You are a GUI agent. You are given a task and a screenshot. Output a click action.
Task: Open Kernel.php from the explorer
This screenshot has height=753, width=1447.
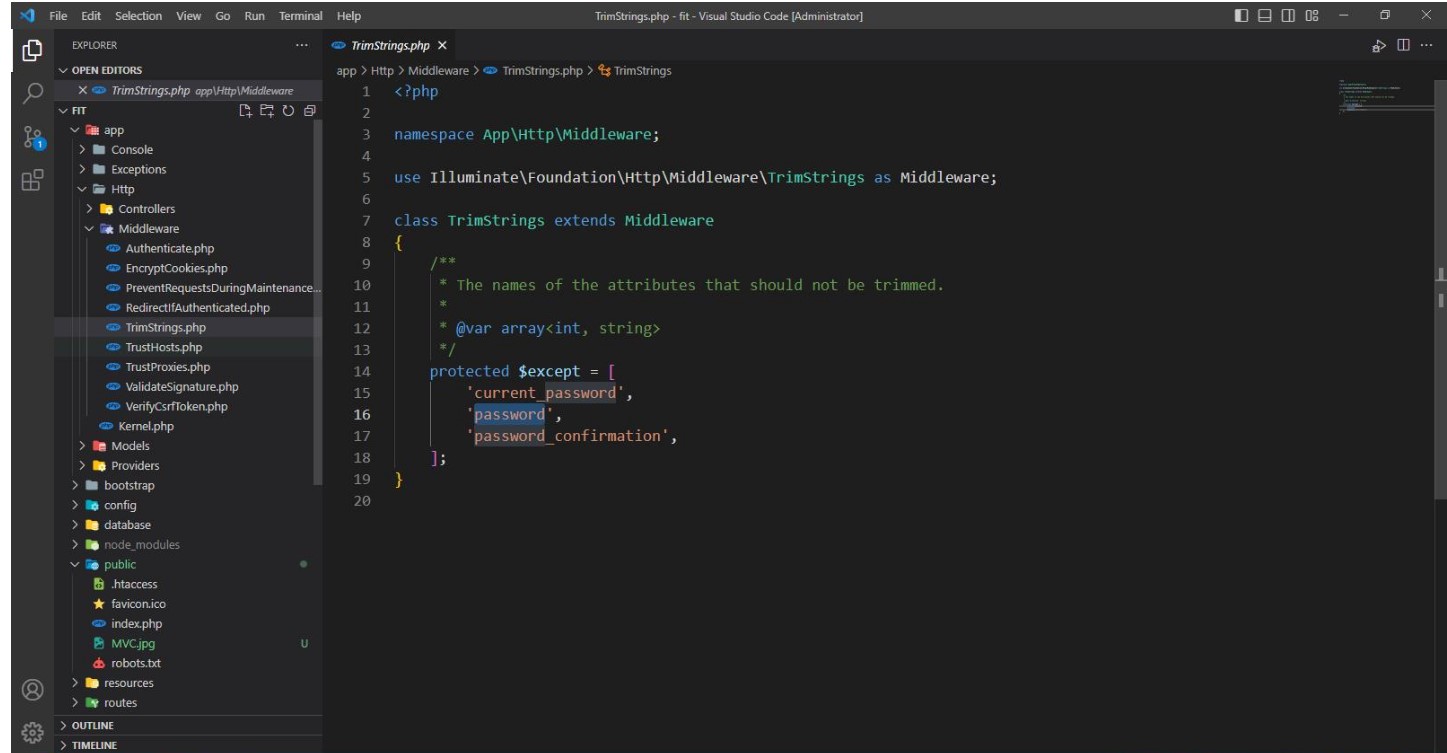click(145, 426)
